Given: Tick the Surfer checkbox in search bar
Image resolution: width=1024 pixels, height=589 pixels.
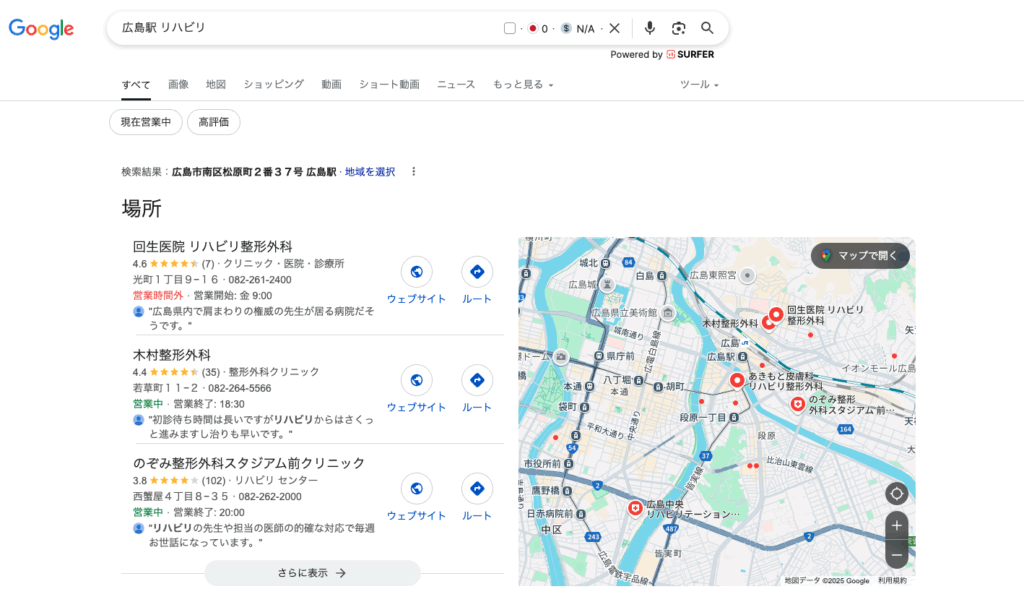Looking at the screenshot, I should pos(510,28).
